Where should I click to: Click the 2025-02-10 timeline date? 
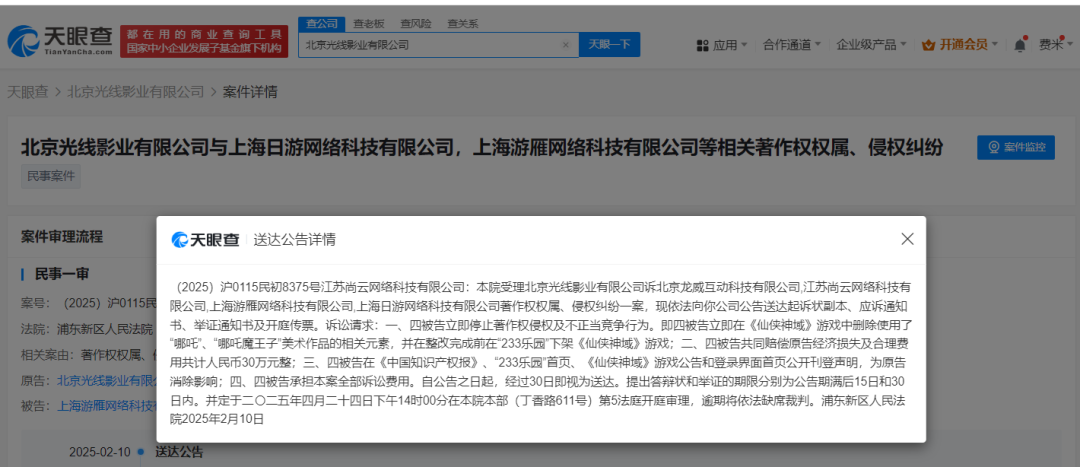(99, 453)
